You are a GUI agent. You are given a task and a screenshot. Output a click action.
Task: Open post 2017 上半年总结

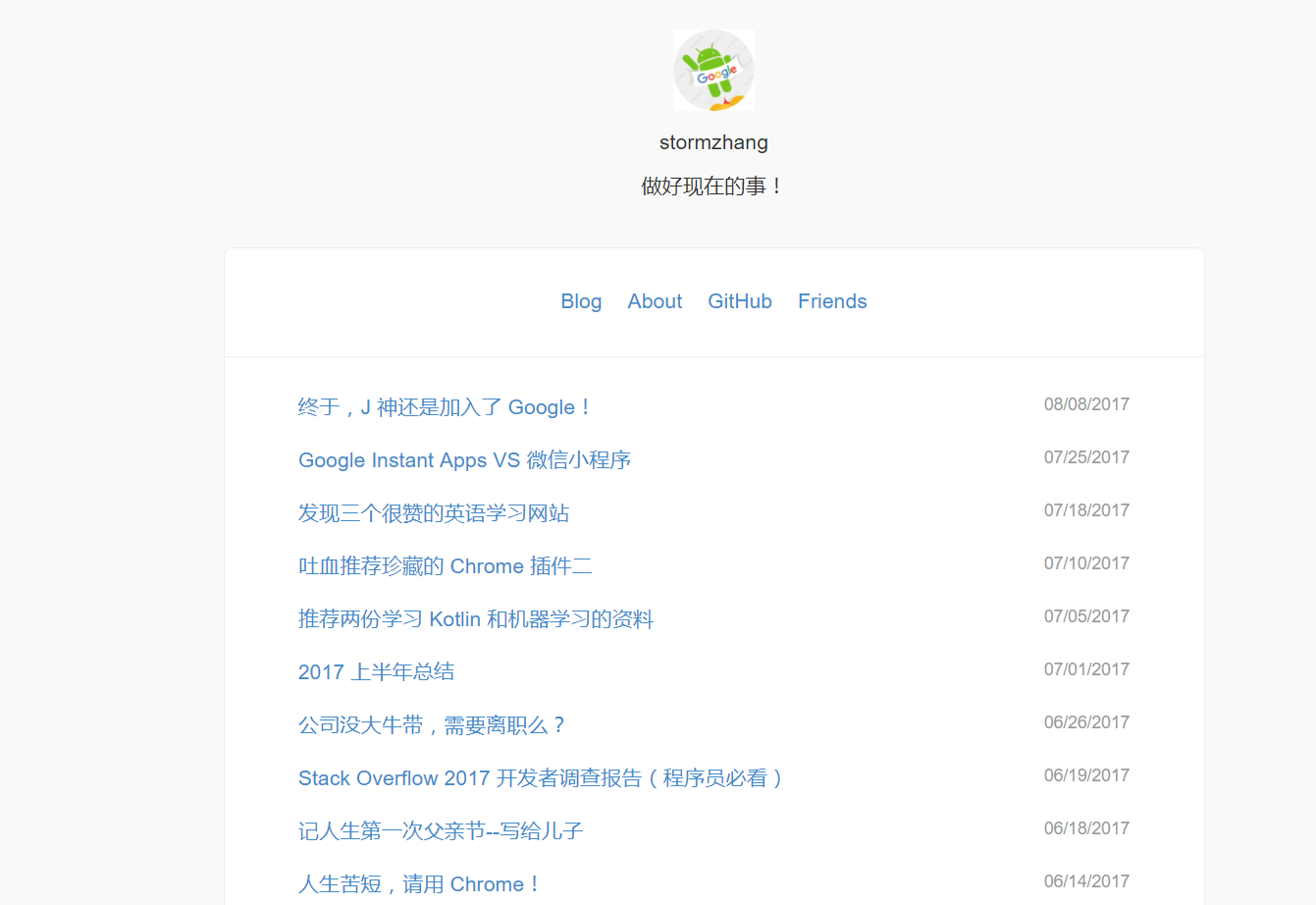coord(376,672)
